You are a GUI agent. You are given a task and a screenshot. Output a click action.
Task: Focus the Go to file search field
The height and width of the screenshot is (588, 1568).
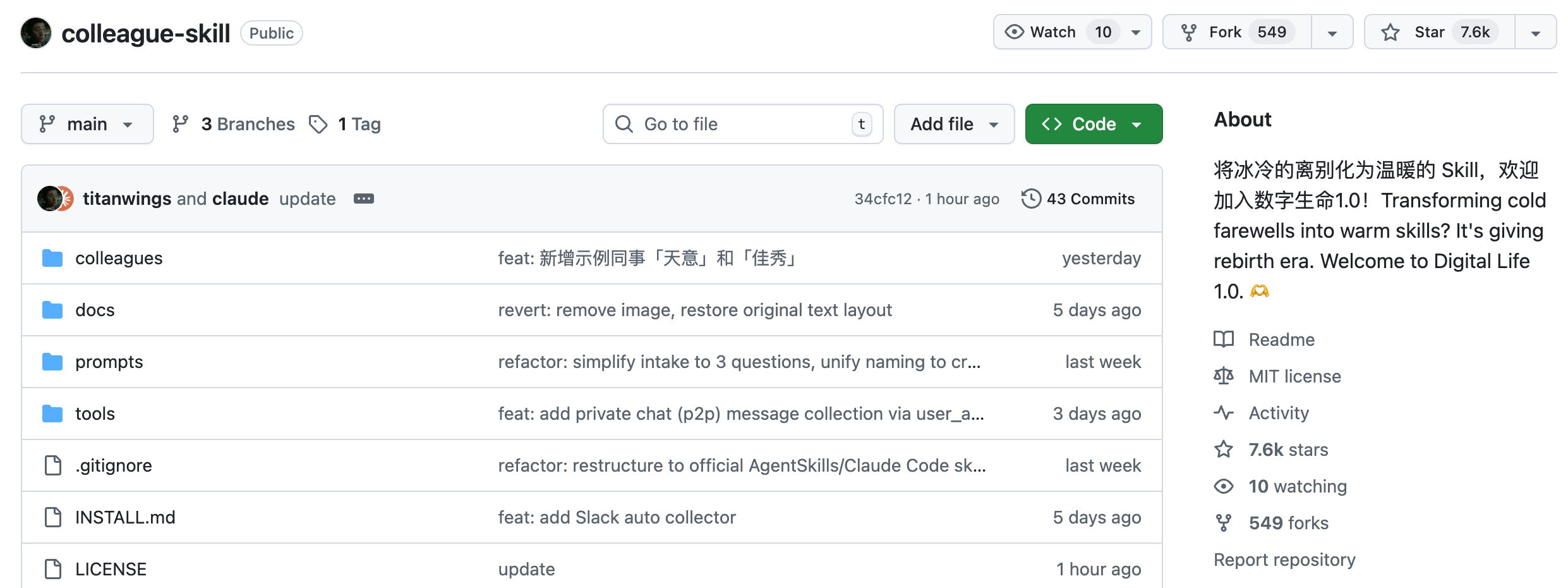[x=743, y=124]
